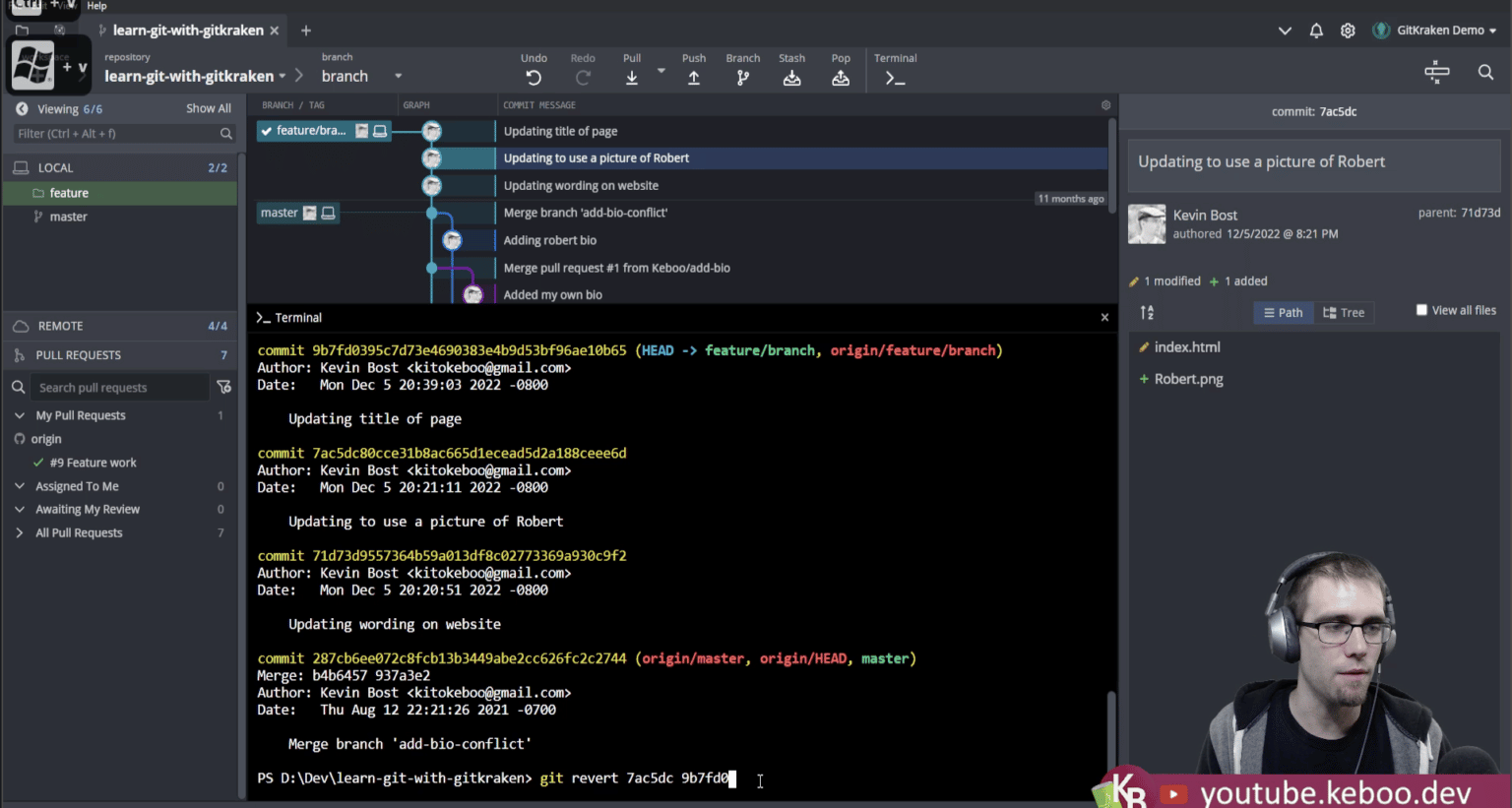Expand the Pull options arrow
The width and height of the screenshot is (1512, 808).
[x=660, y=71]
